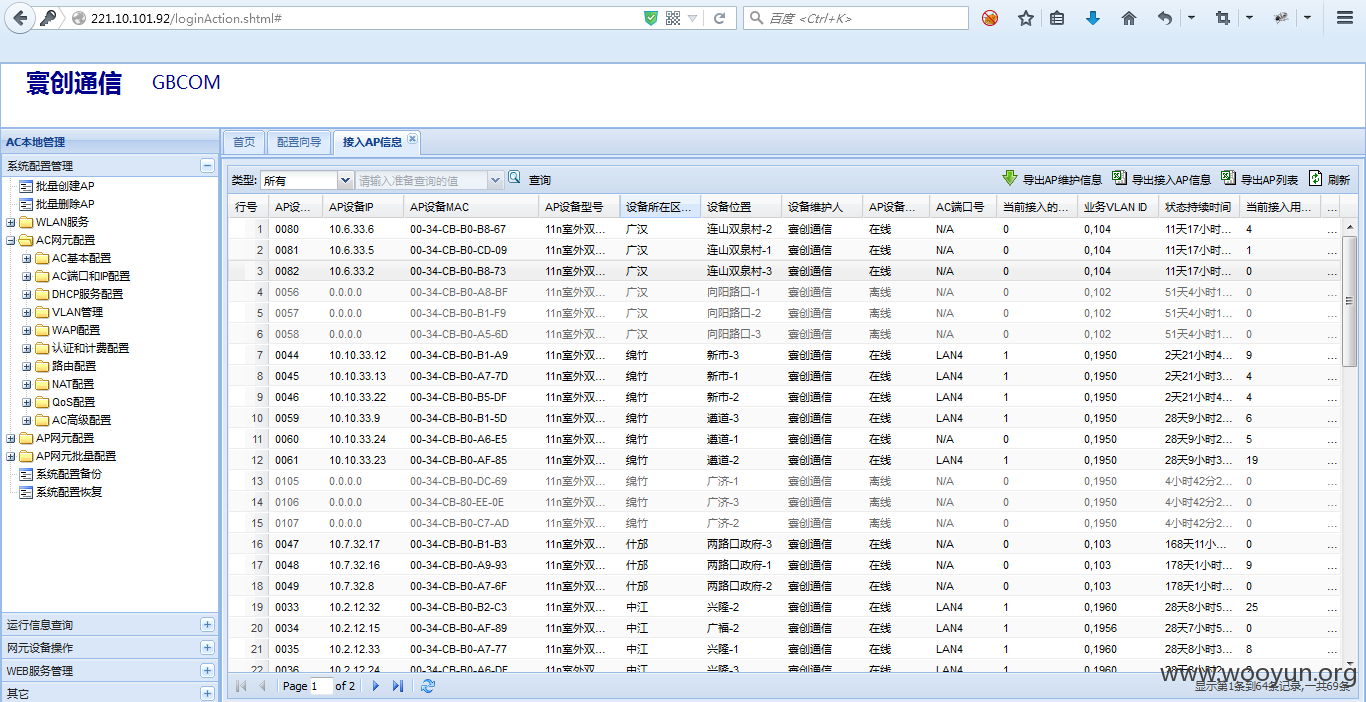1366x702 pixels.
Task: Open the query value combo dropdown arrow
Action: pos(495,180)
